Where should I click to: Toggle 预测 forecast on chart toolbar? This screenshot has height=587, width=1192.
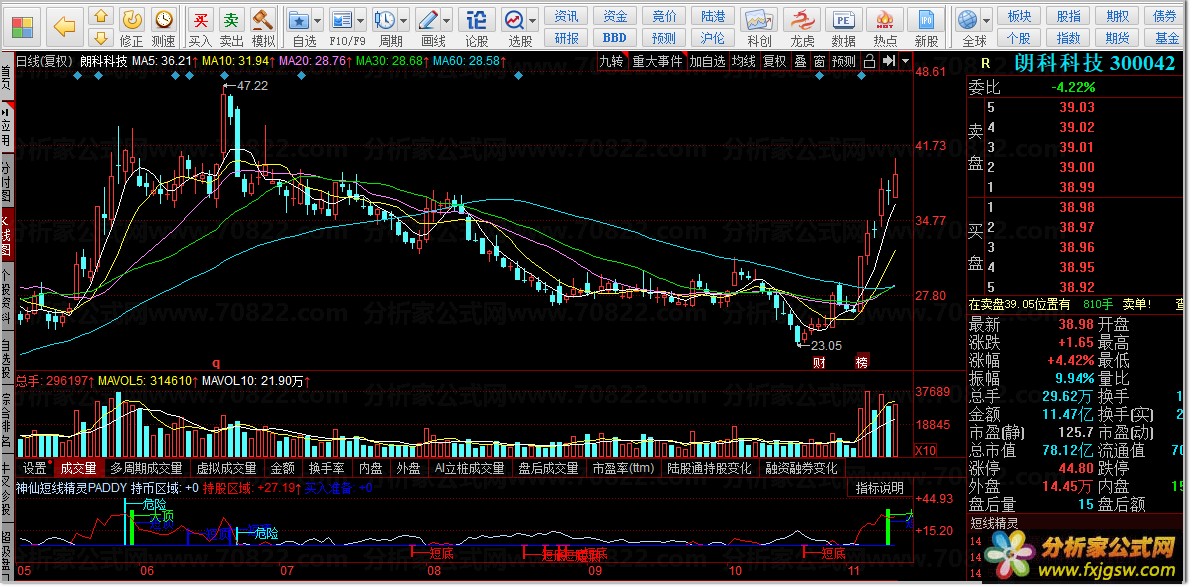point(844,61)
